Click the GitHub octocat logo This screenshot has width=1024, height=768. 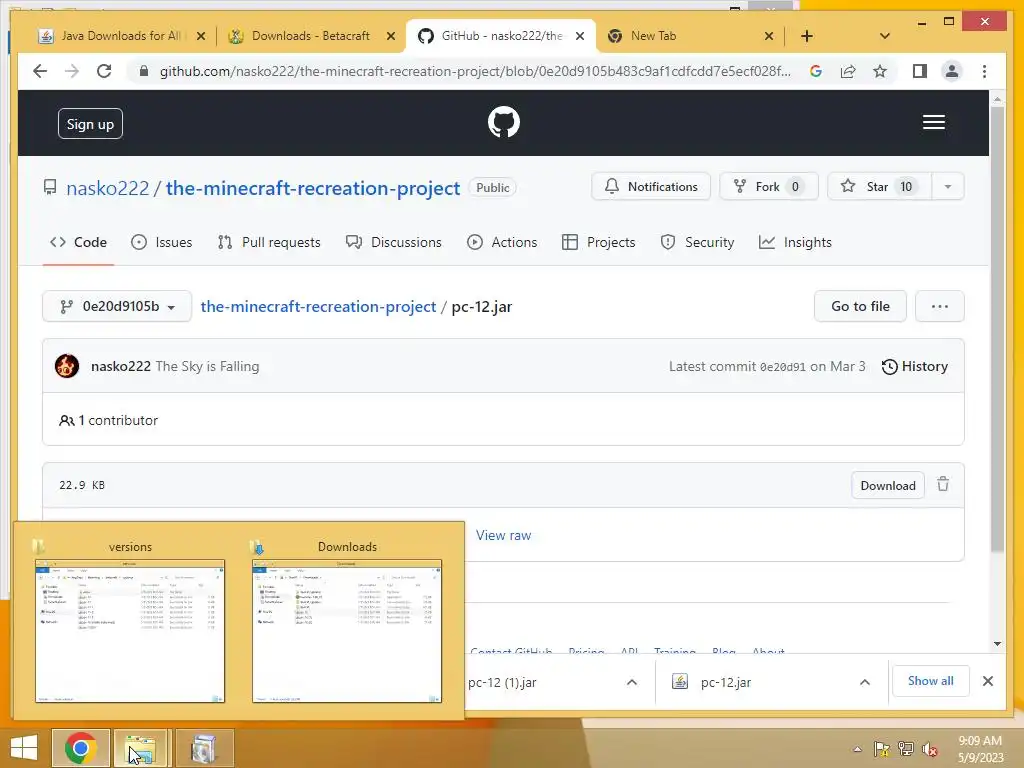(504, 122)
